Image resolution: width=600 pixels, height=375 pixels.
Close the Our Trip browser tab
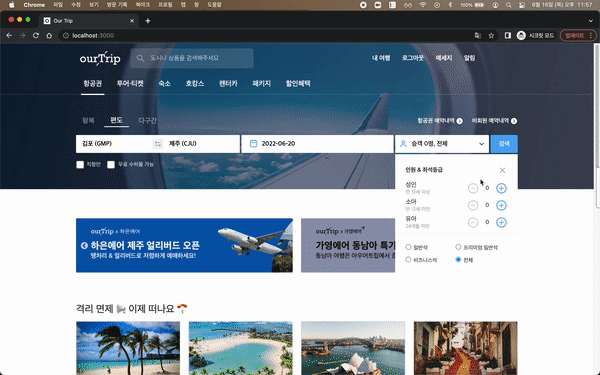[132, 21]
